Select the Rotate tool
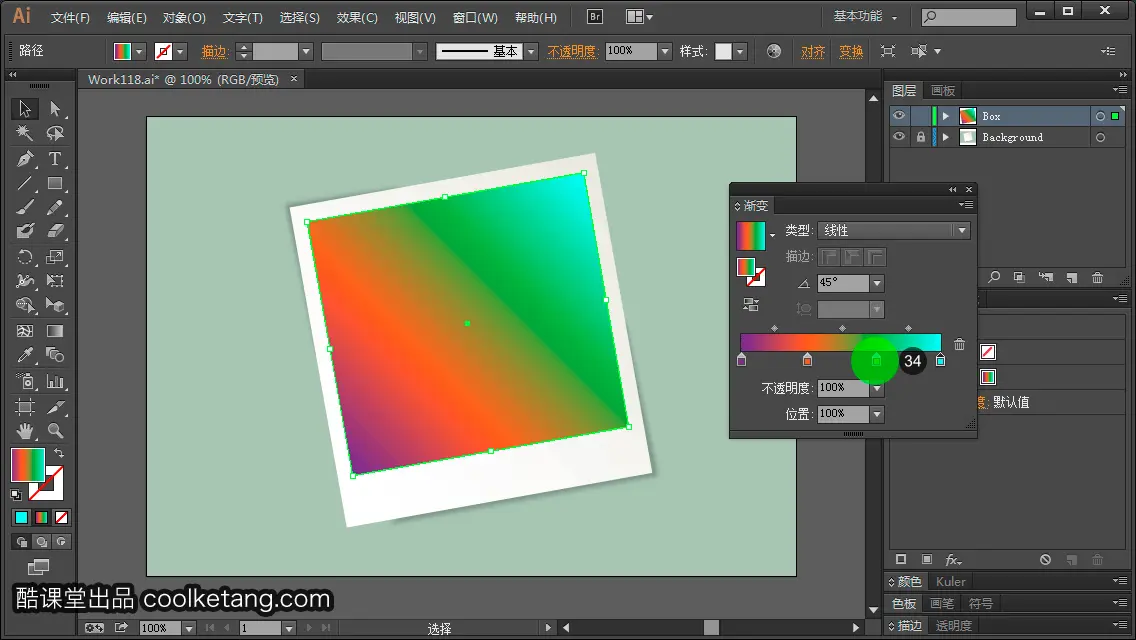 [25, 257]
